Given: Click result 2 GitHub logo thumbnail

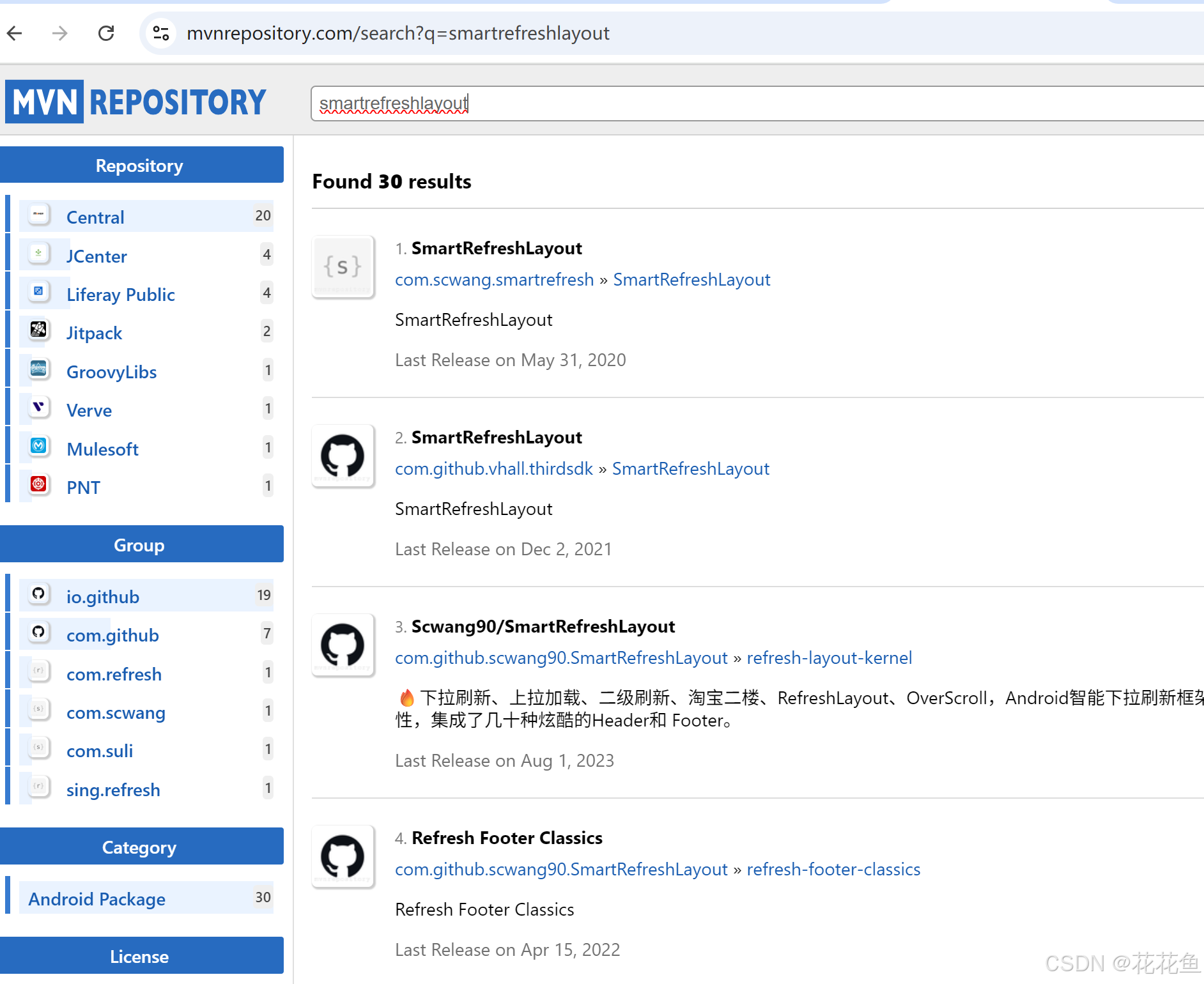Looking at the screenshot, I should pos(343,456).
